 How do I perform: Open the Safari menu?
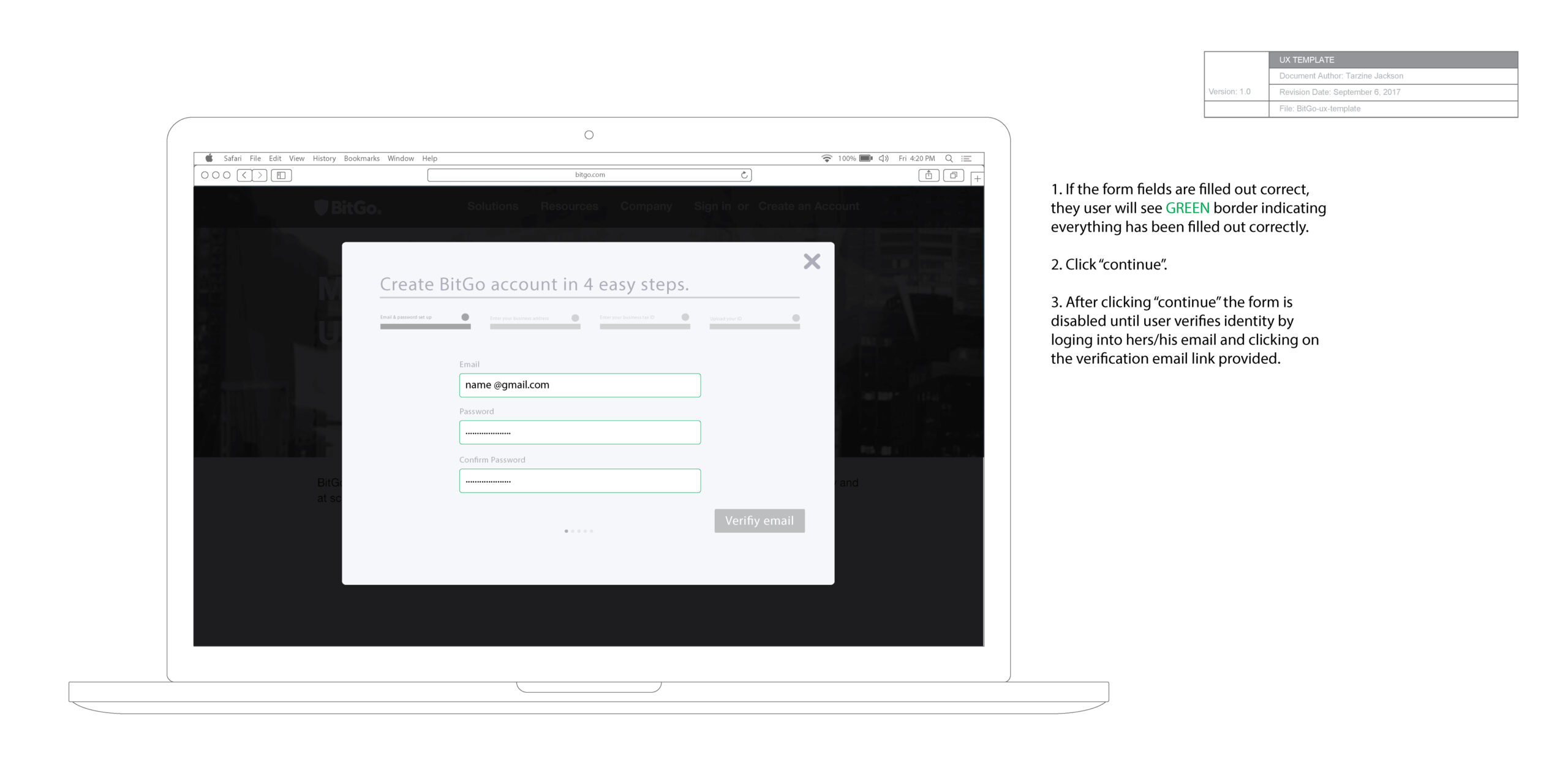click(232, 158)
